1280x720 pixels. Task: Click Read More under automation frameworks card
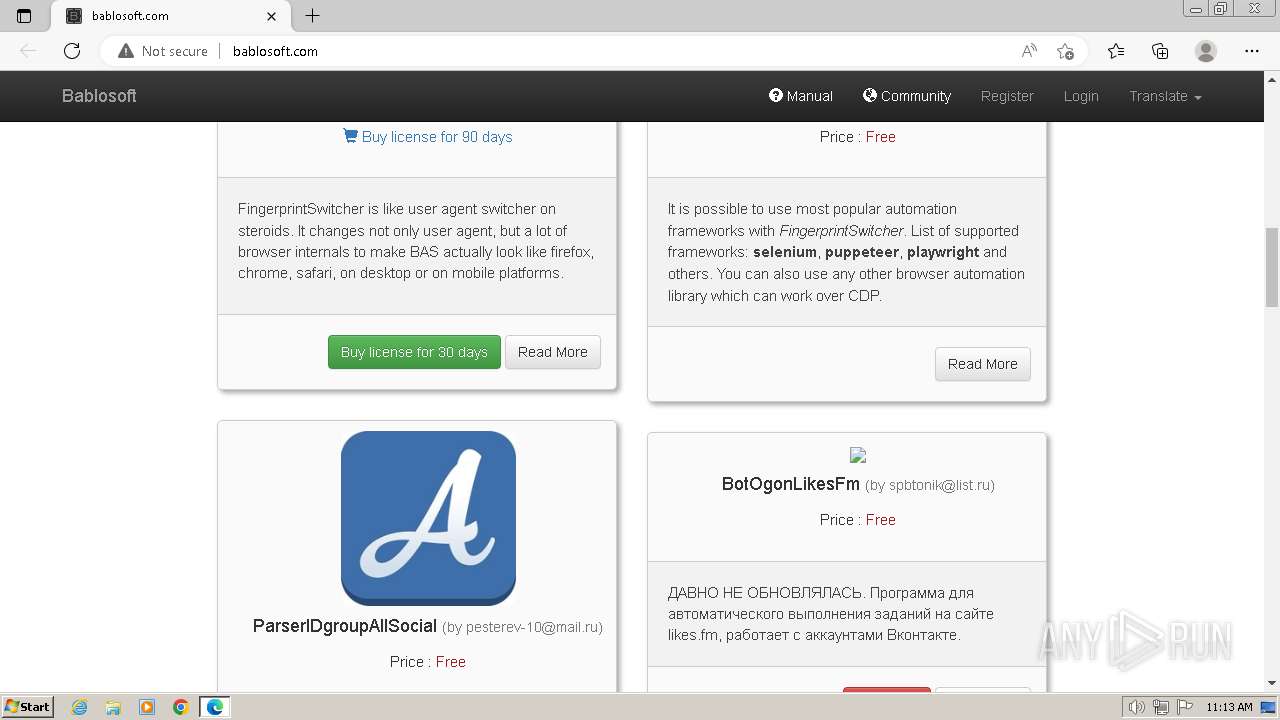tap(983, 364)
